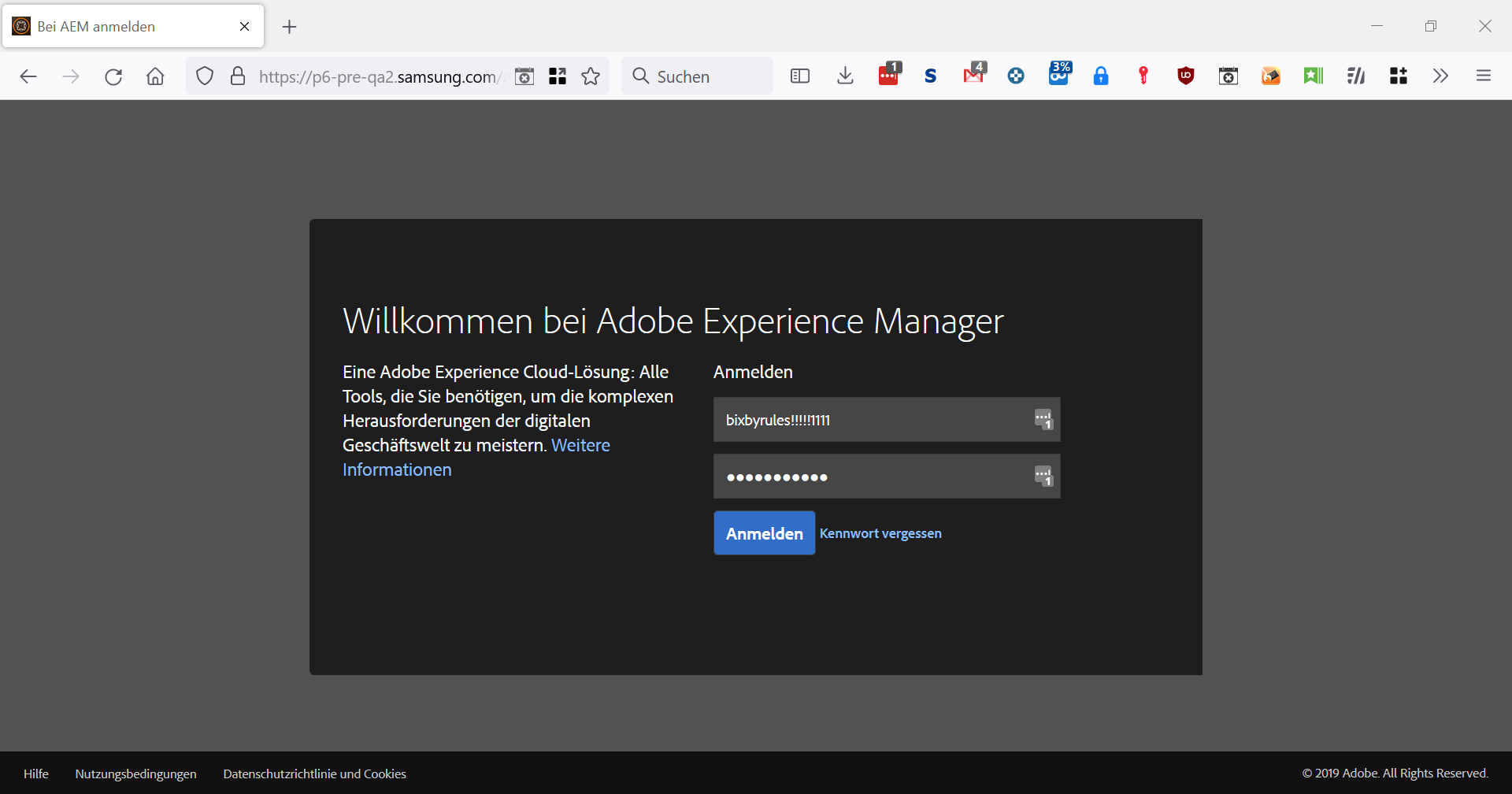Toggle the sidebar view

pos(800,76)
